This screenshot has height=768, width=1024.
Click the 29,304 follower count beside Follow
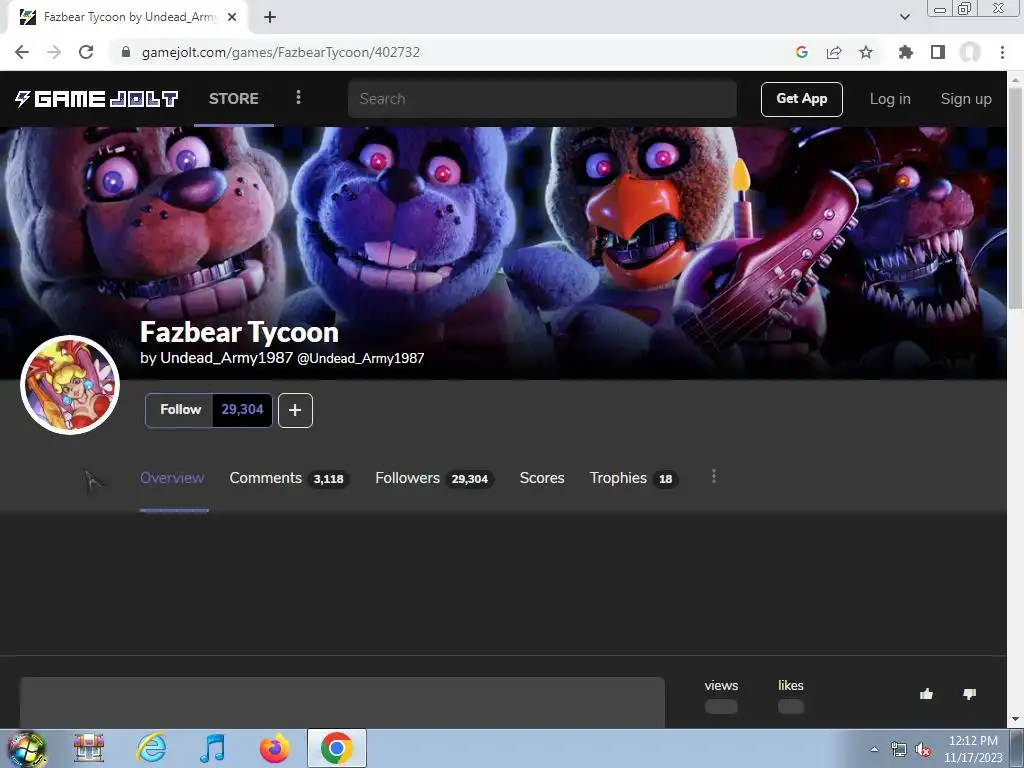tap(242, 409)
